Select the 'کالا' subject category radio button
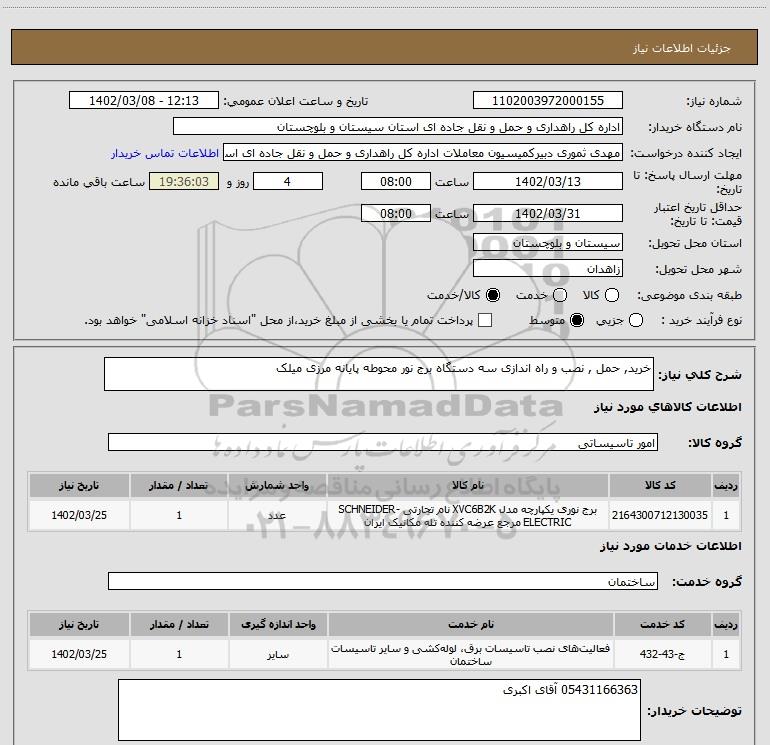The width and height of the screenshot is (770, 745). point(612,295)
